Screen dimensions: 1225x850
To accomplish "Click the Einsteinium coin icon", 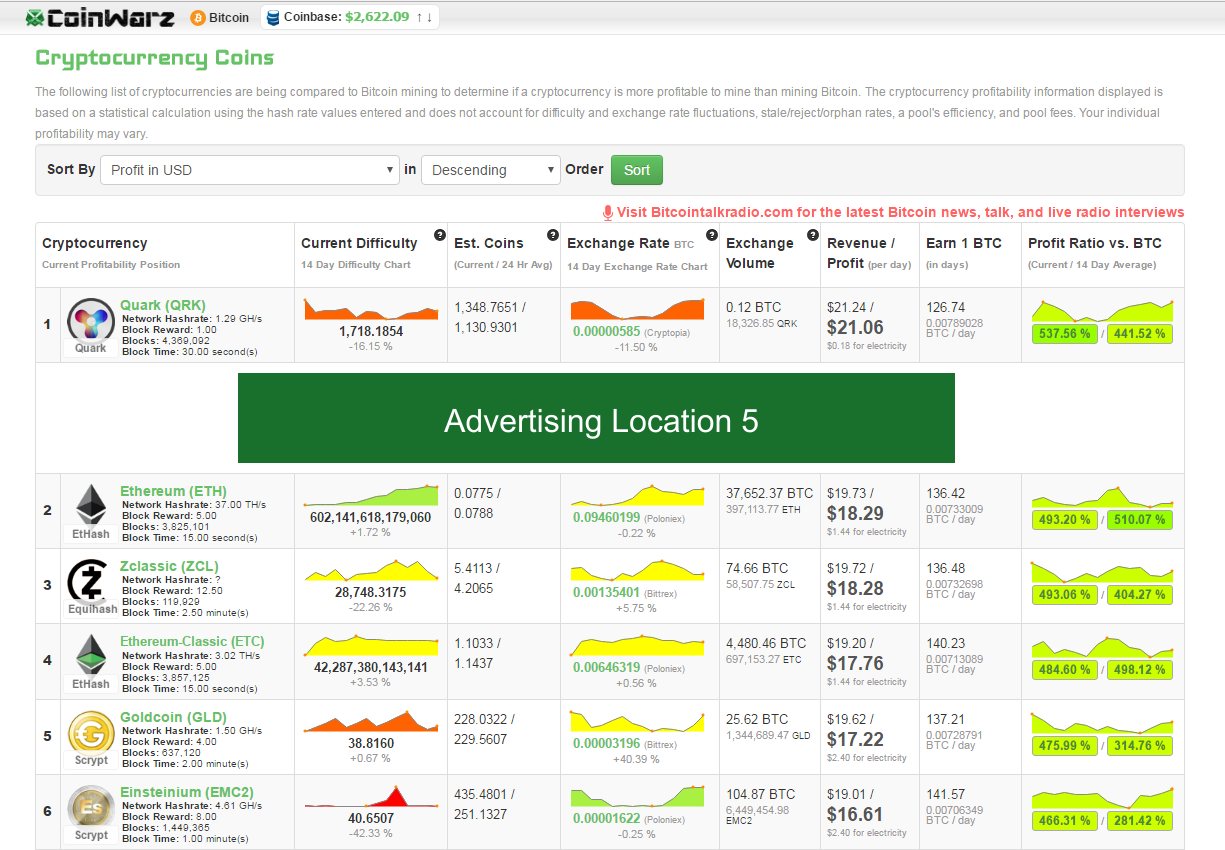I will pos(91,806).
